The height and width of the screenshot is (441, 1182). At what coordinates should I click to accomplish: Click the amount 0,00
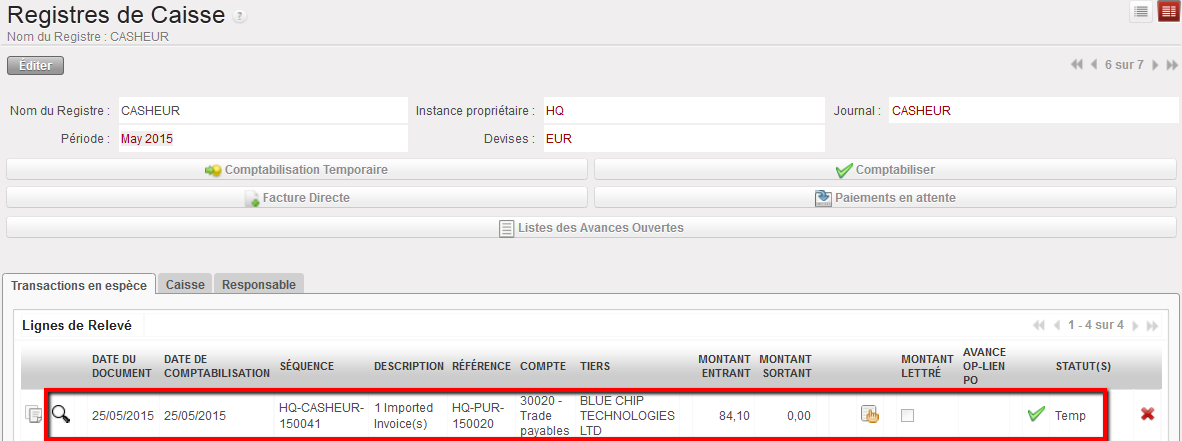798,415
